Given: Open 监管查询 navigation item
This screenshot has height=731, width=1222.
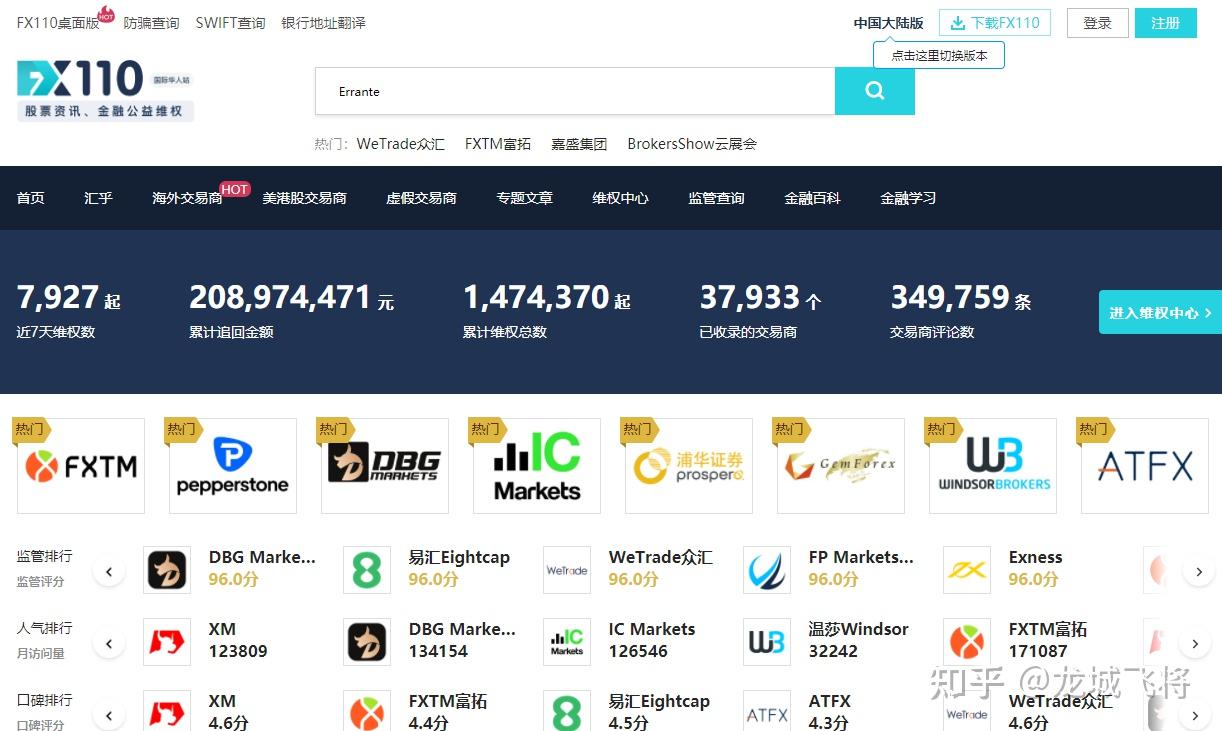Looking at the screenshot, I should 716,198.
